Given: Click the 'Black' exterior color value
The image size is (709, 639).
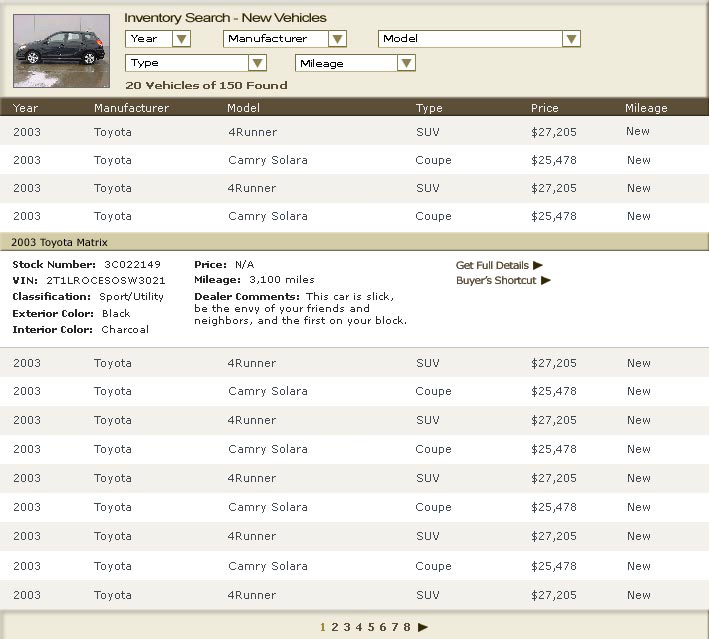Looking at the screenshot, I should click(116, 313).
